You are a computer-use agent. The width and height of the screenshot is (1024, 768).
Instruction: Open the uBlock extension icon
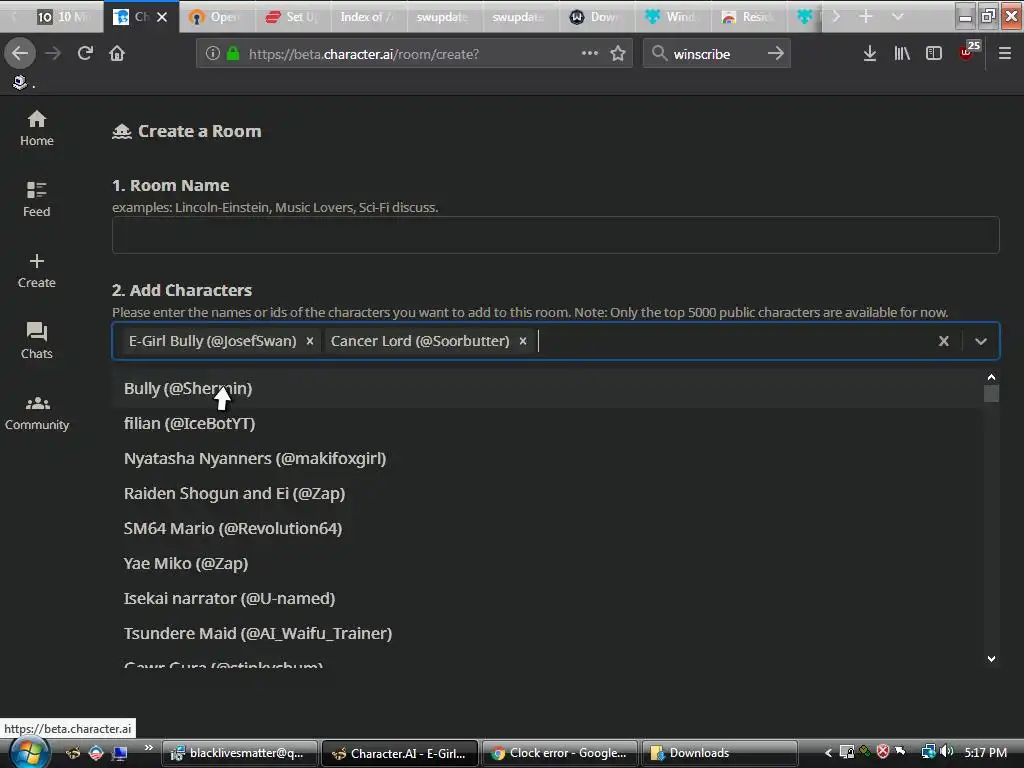click(968, 52)
